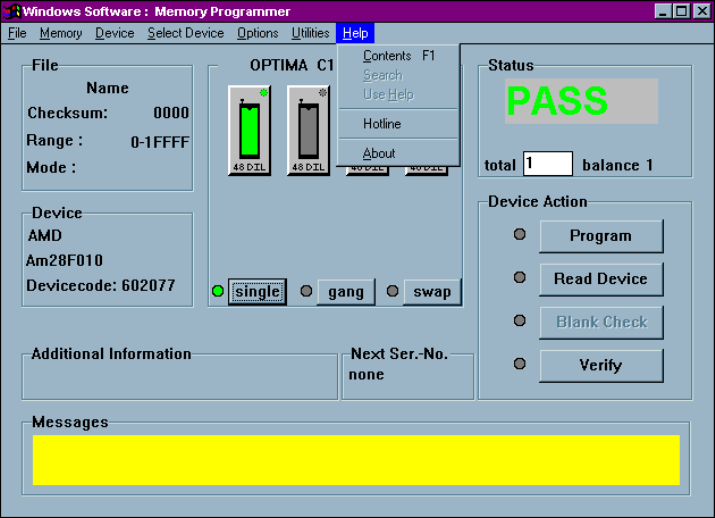Select gang programming mode button
The height and width of the screenshot is (518, 715).
pyautogui.click(x=346, y=292)
